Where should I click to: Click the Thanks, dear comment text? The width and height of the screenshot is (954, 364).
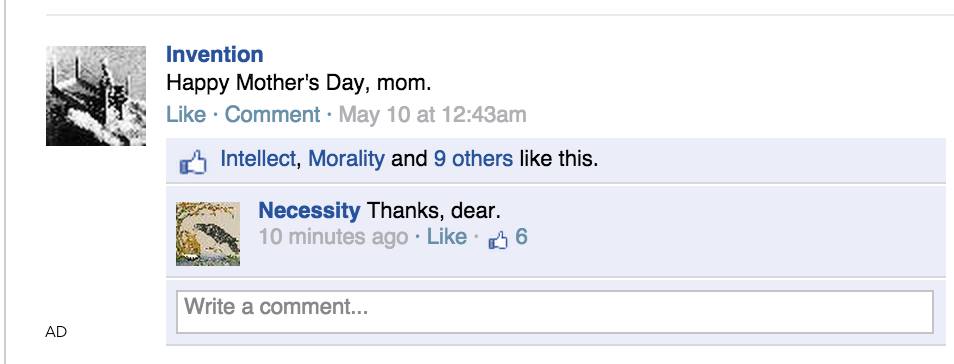click(x=433, y=211)
